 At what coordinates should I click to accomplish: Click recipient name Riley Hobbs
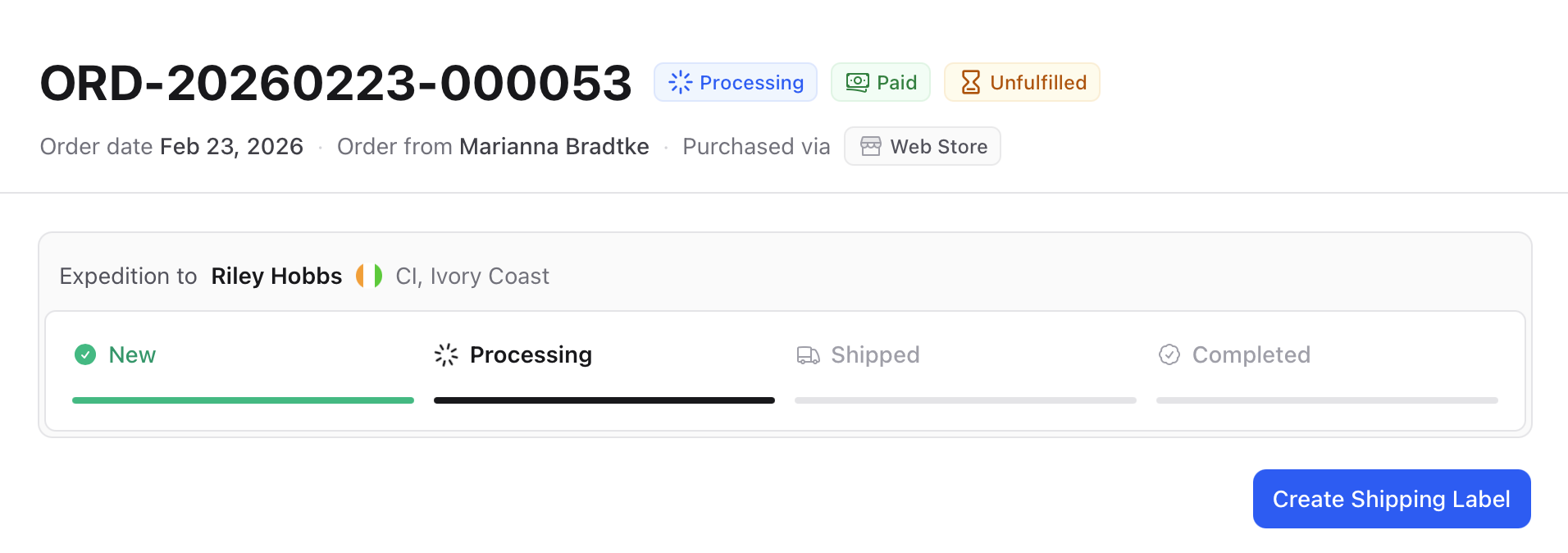click(276, 276)
